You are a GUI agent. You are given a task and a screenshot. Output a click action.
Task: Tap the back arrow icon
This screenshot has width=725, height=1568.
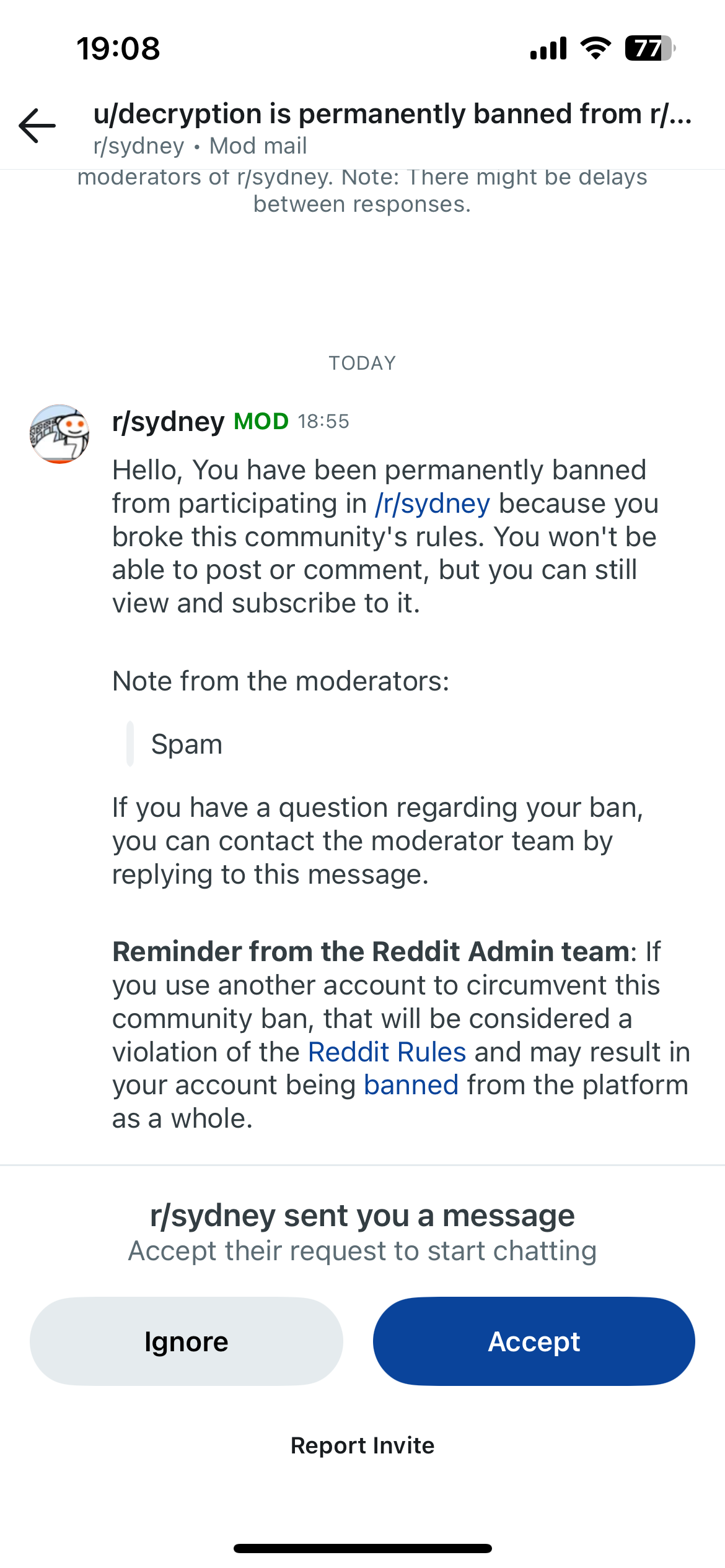[x=37, y=126]
